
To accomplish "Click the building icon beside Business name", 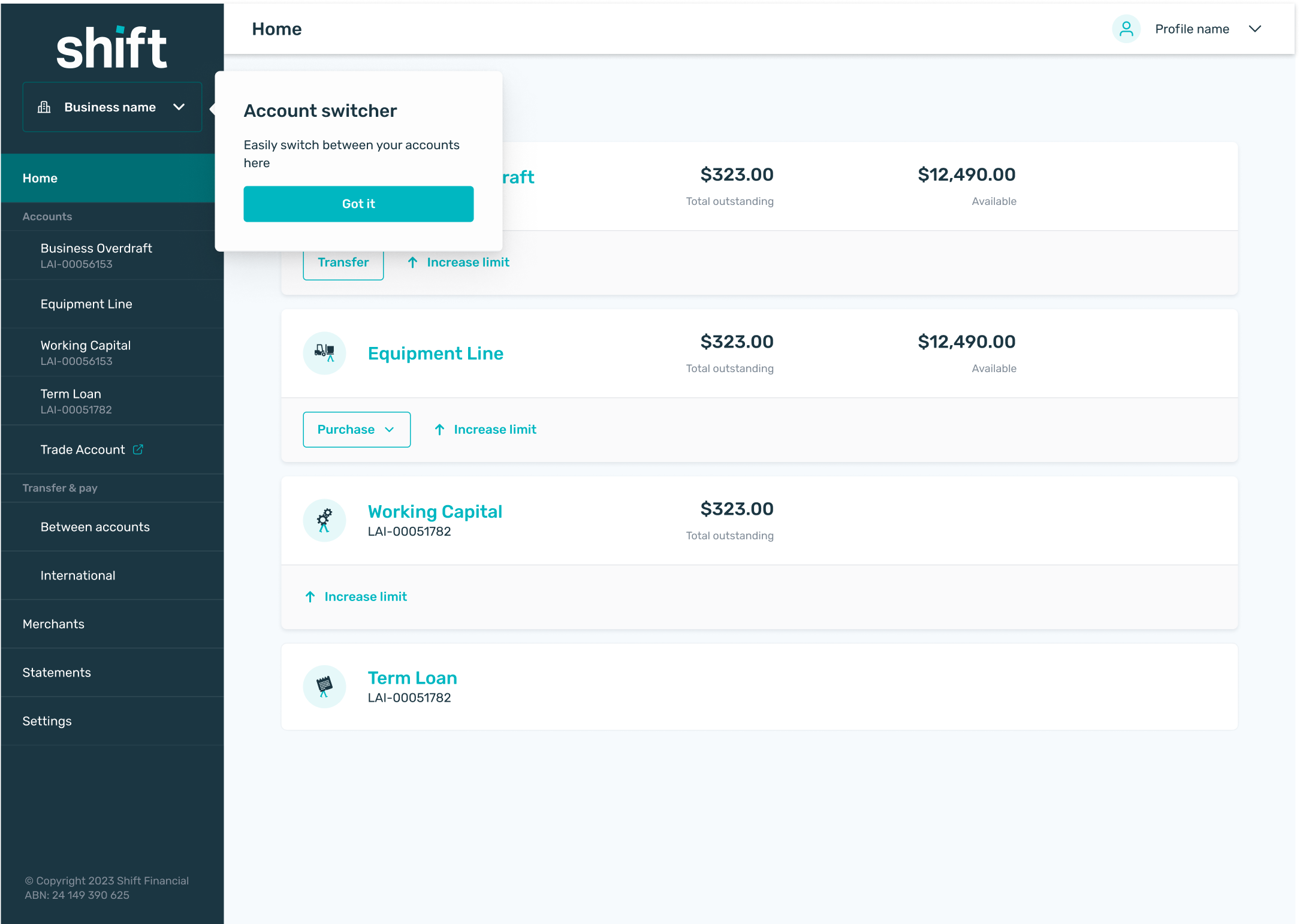I will [44, 107].
